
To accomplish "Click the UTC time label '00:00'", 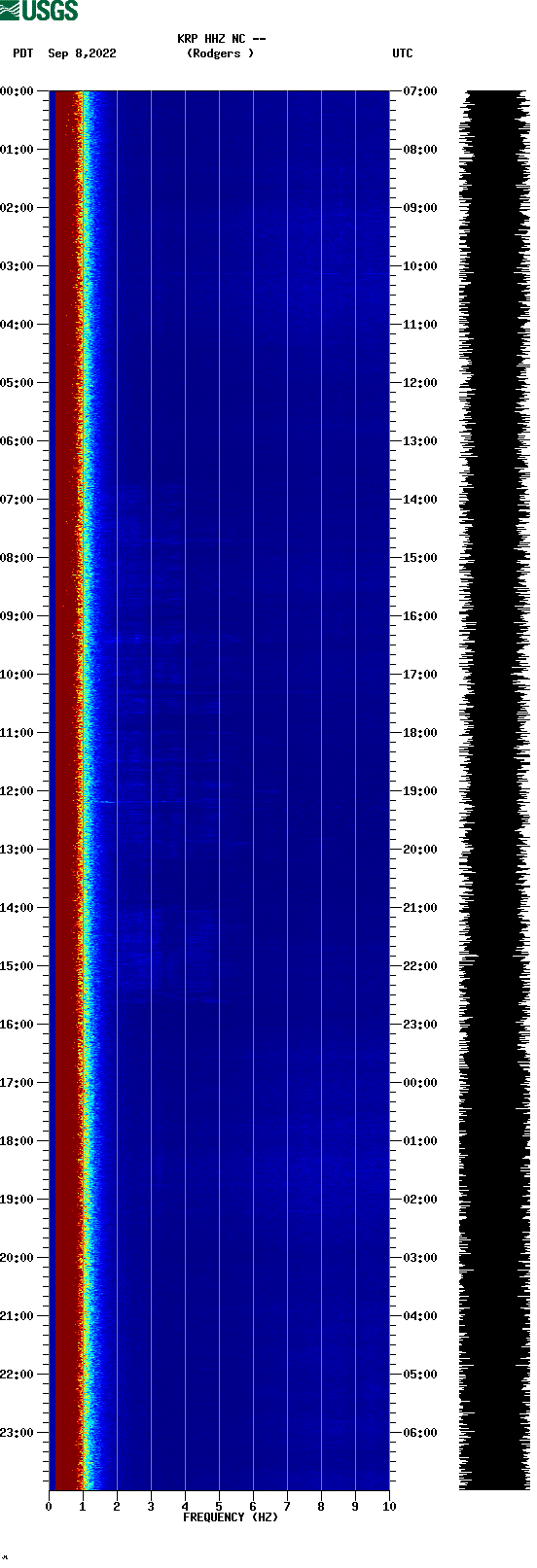I will point(420,1083).
